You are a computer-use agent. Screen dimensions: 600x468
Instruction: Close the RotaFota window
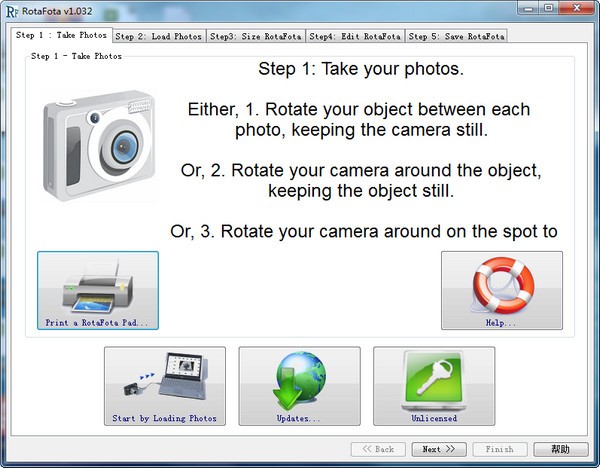click(577, 8)
